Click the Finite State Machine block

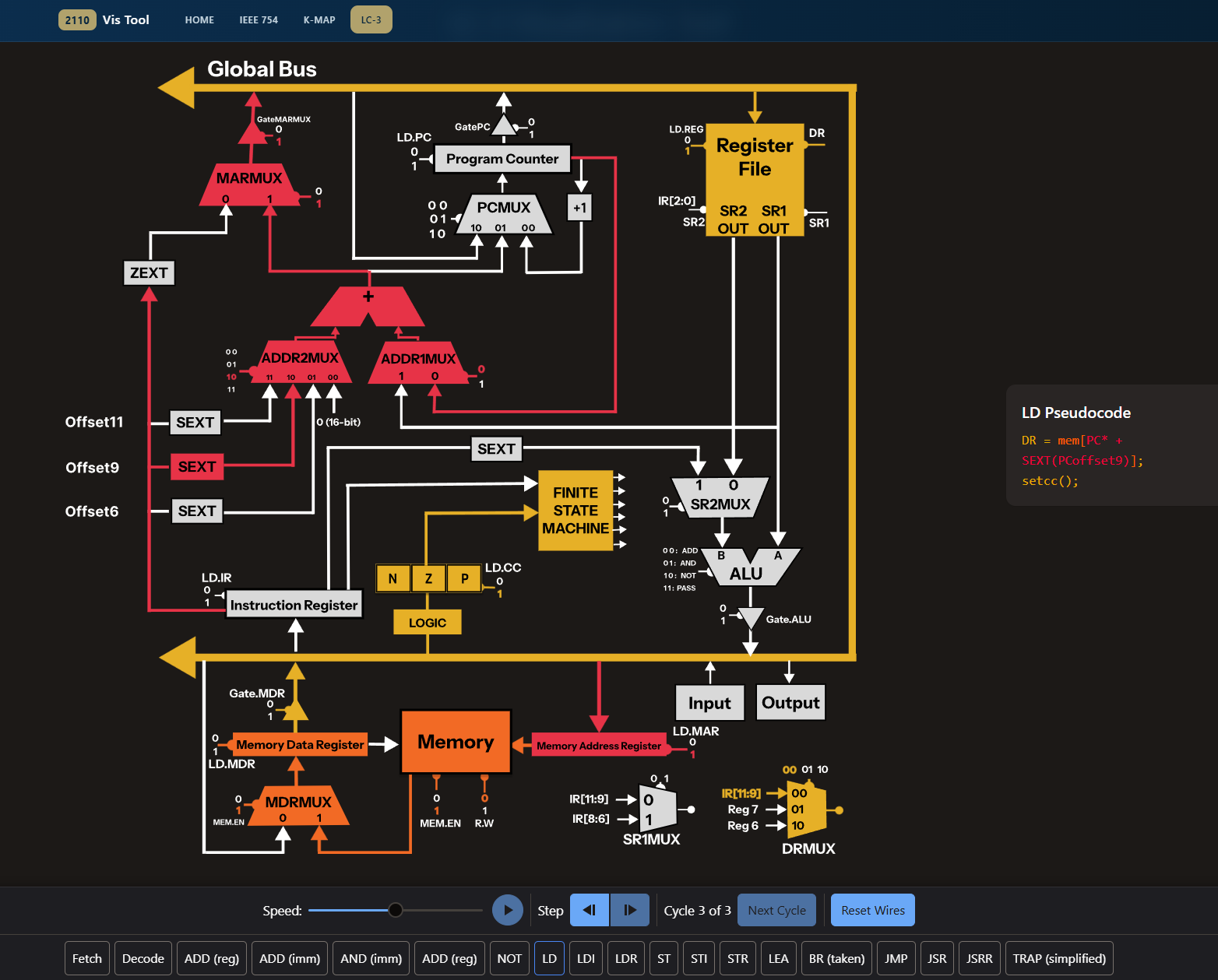[576, 511]
